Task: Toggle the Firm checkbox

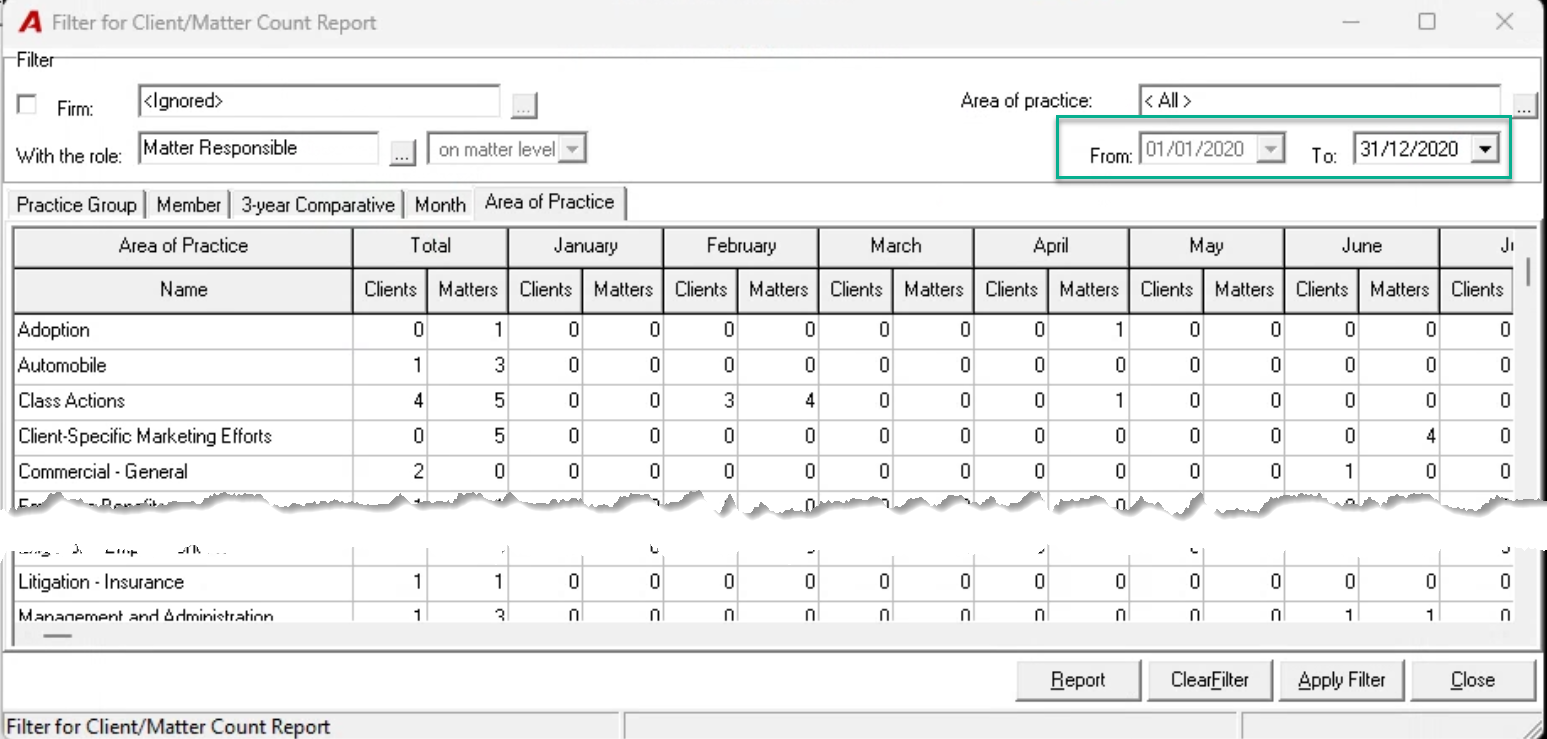Action: coord(28,104)
